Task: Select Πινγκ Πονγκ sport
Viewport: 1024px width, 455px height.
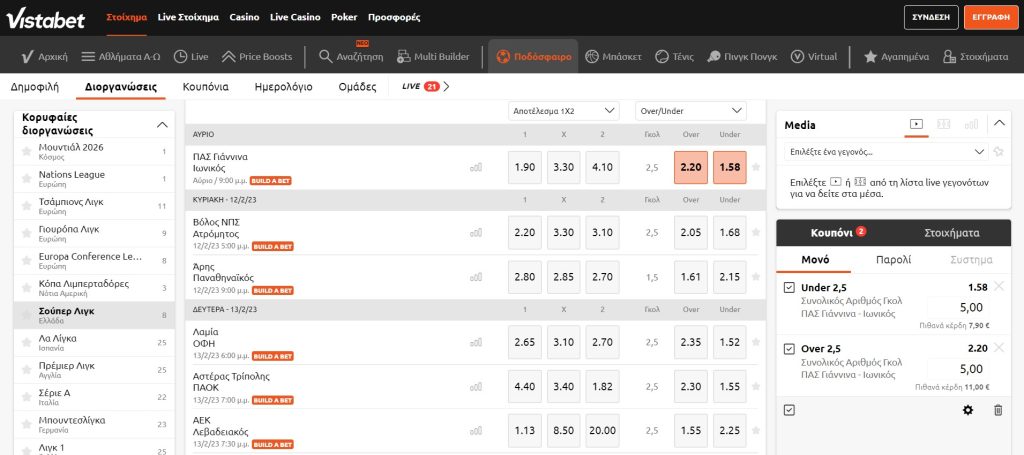Action: [x=742, y=57]
